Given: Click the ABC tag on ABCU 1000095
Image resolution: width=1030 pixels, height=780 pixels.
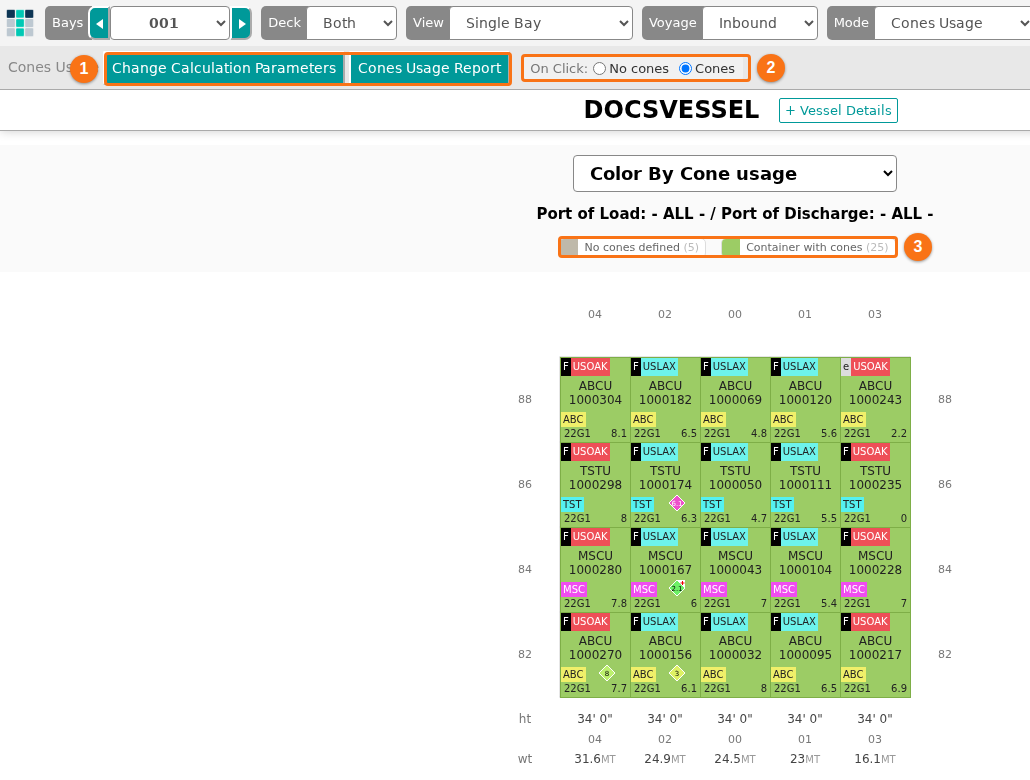Looking at the screenshot, I should coord(783,674).
